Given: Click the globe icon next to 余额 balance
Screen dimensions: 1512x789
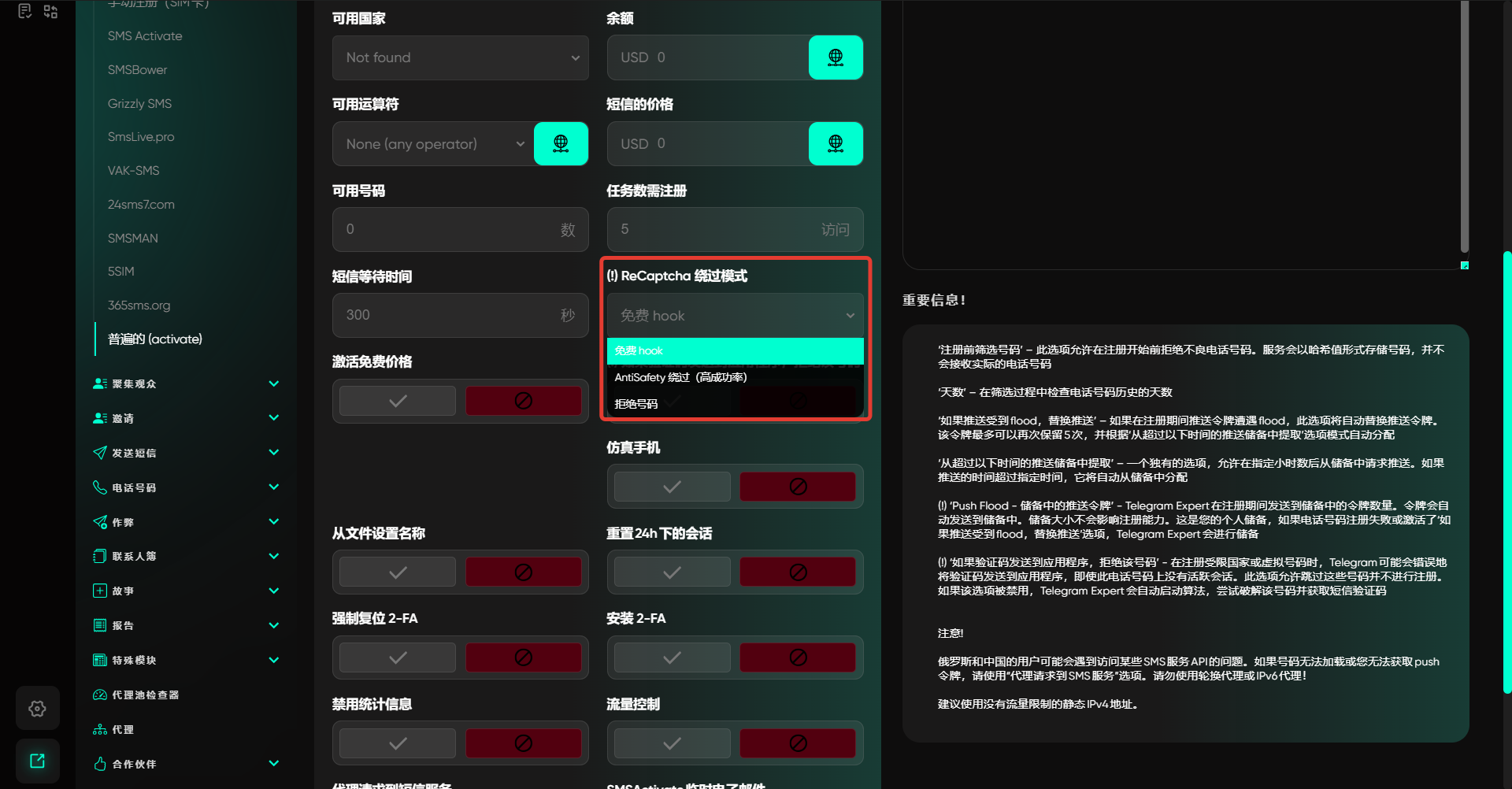Looking at the screenshot, I should coord(836,57).
